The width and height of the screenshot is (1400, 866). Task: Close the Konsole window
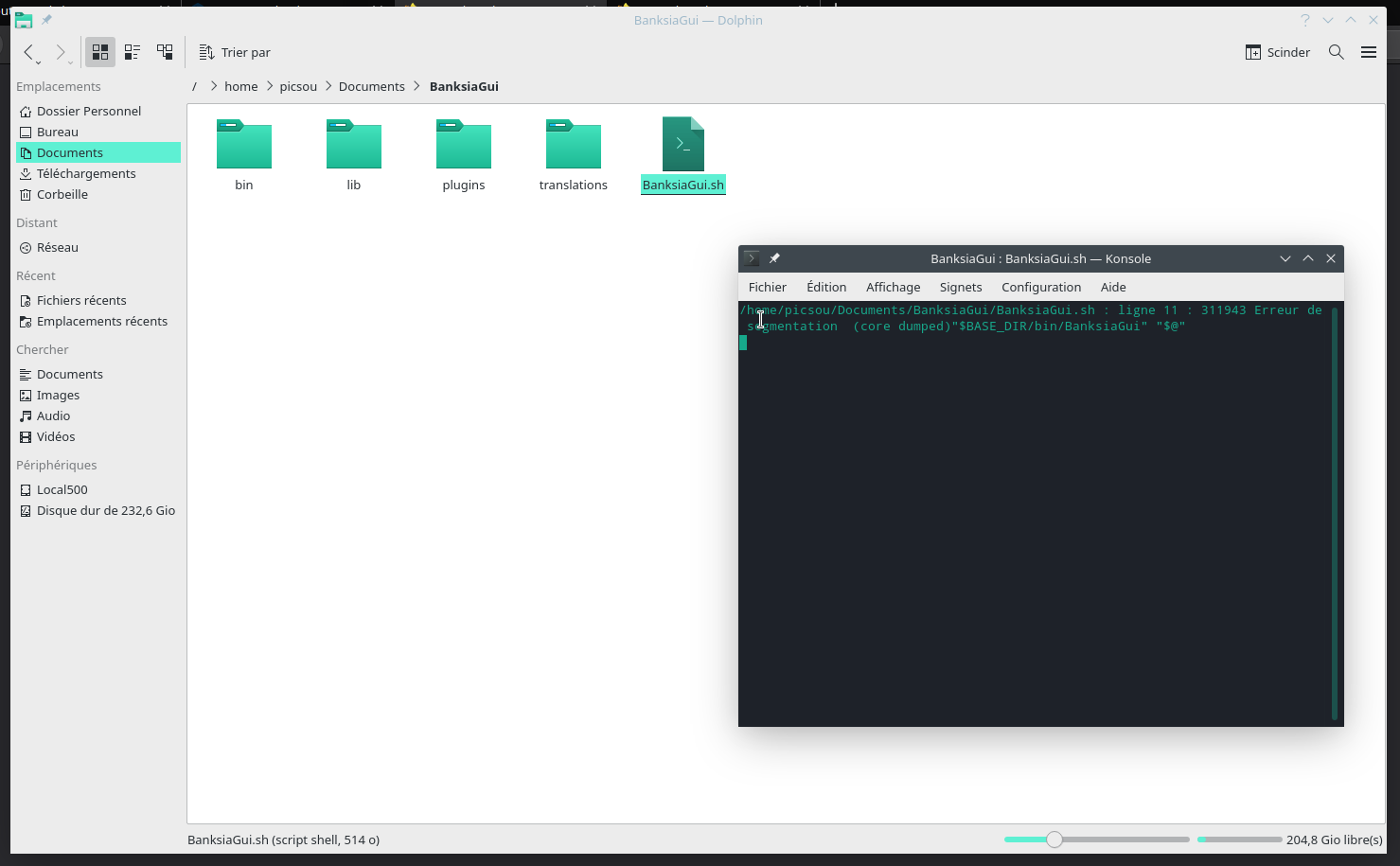point(1331,258)
